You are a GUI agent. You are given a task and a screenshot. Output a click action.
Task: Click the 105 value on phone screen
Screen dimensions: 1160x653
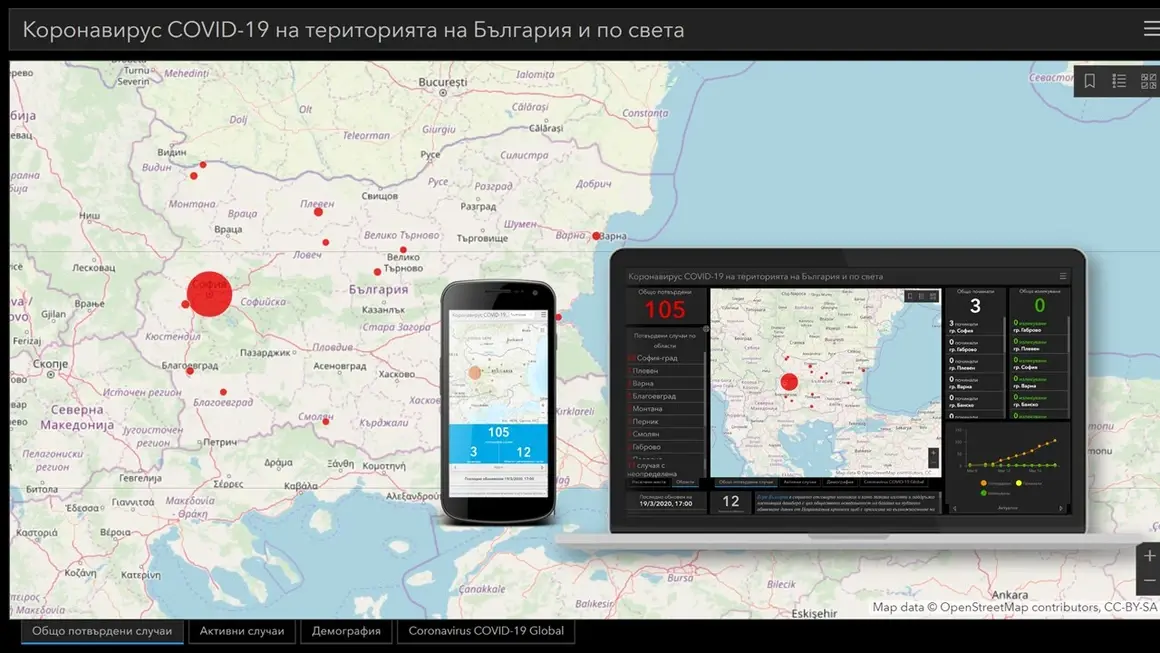point(499,432)
